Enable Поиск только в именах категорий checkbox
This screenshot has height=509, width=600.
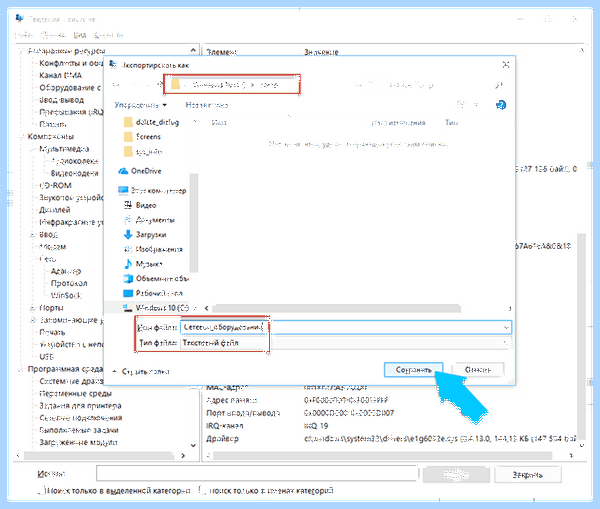tap(202, 490)
